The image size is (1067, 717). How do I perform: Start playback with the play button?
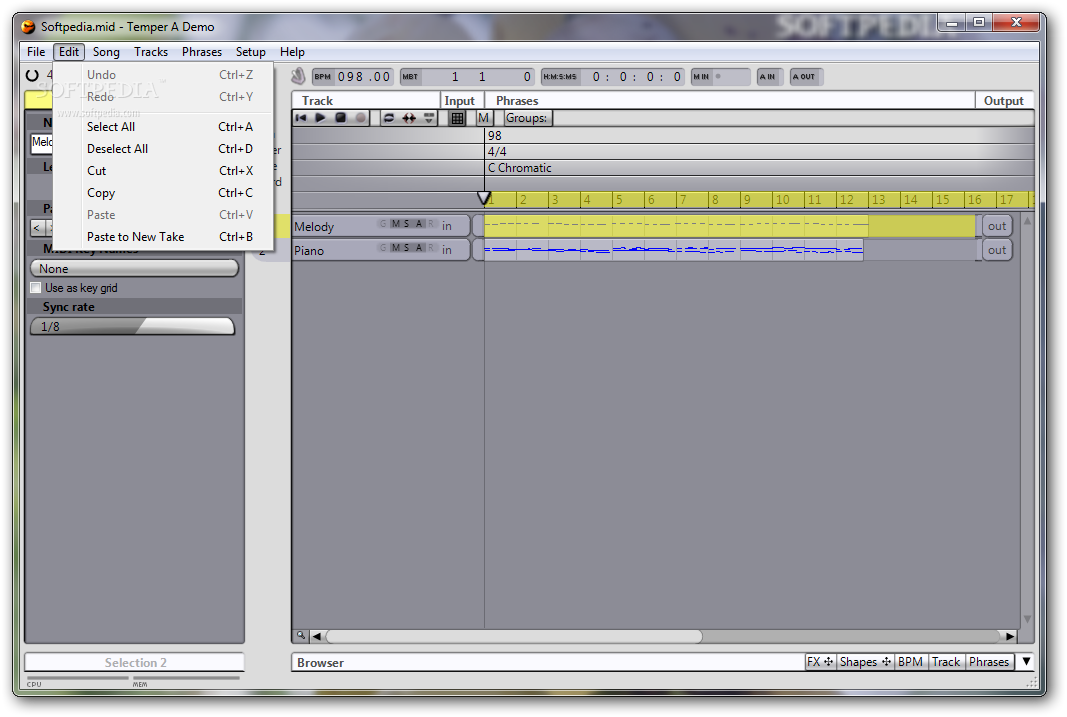click(321, 118)
